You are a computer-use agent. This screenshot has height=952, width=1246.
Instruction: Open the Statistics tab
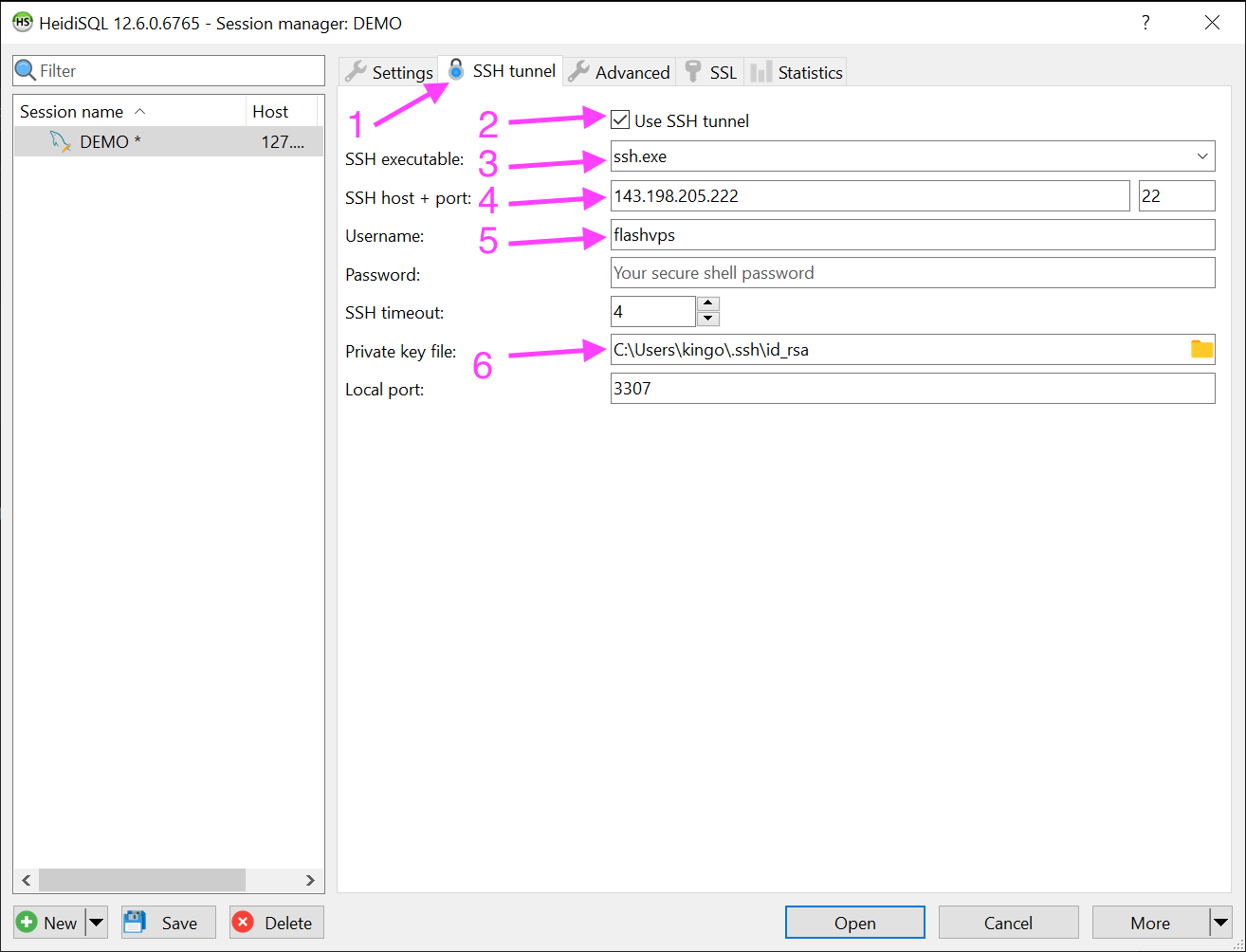[796, 72]
